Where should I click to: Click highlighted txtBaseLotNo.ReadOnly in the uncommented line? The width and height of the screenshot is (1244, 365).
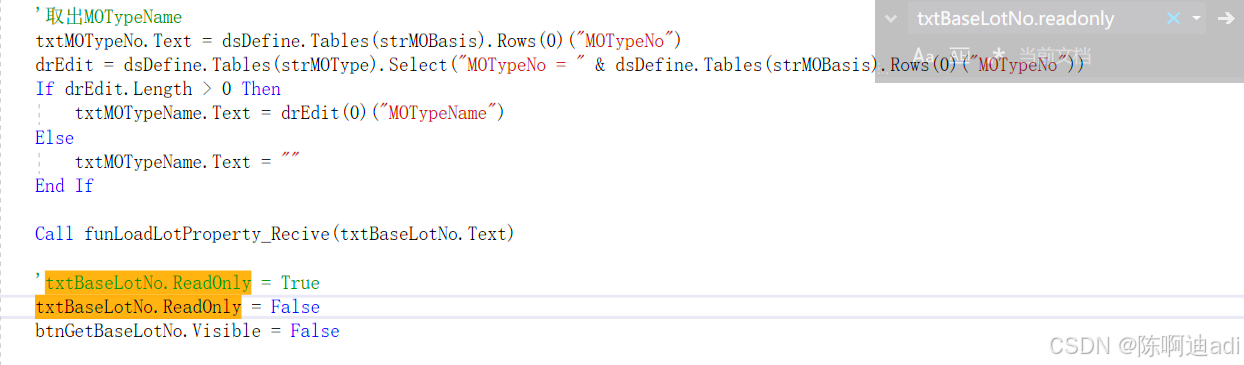tap(138, 307)
